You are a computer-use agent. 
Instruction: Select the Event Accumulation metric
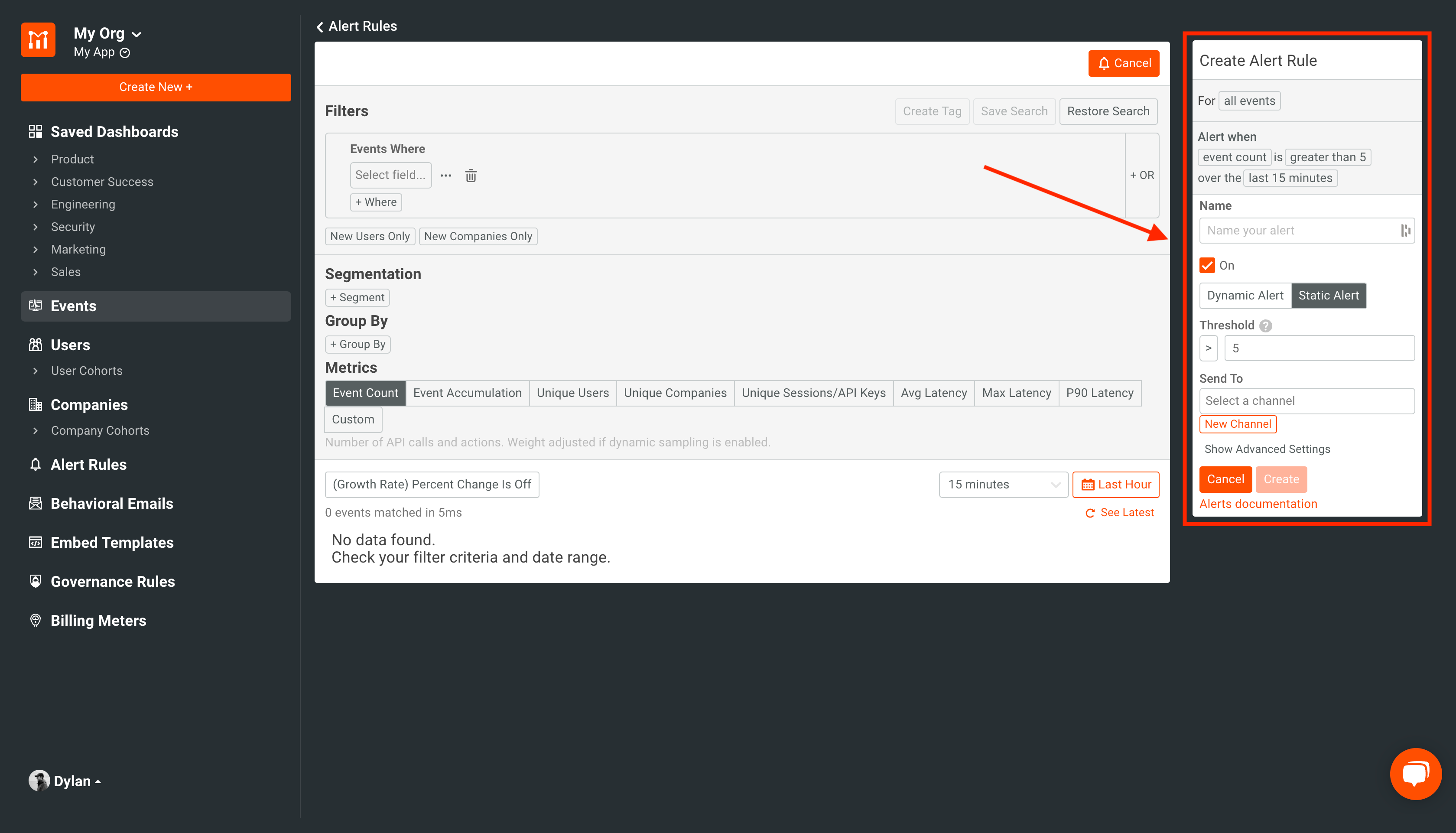coord(467,393)
